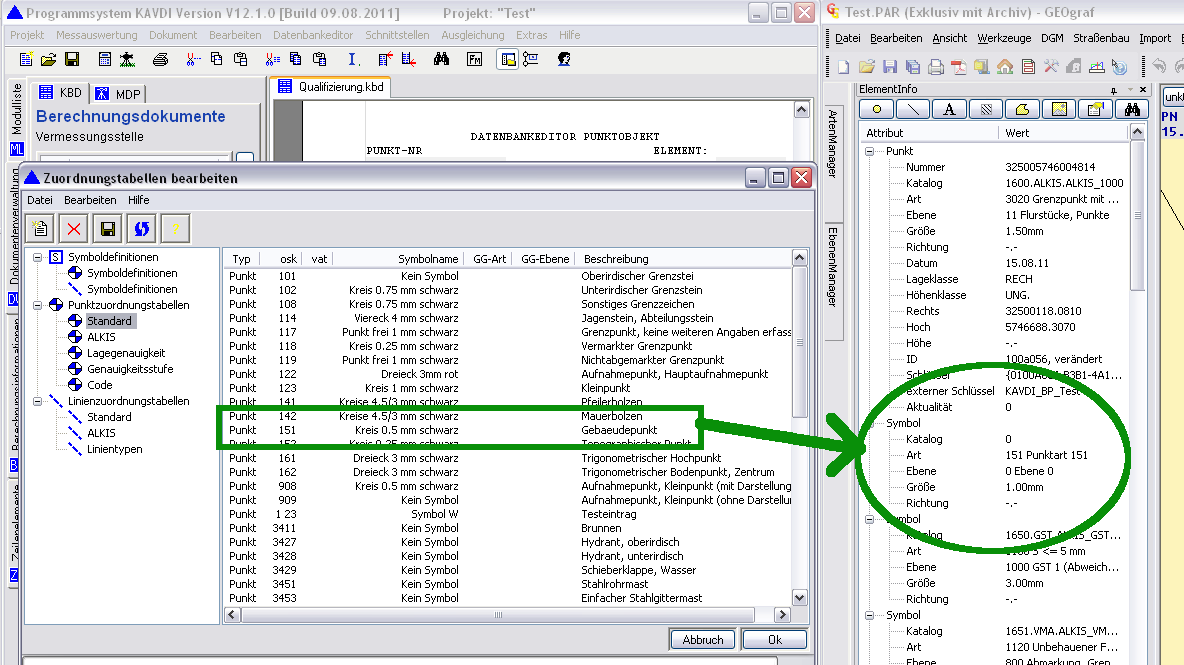Image resolution: width=1184 pixels, height=665 pixels.
Task: Toggle the highlighted panel layout icon in KAVDI toolbar
Action: pyautogui.click(x=508, y=59)
